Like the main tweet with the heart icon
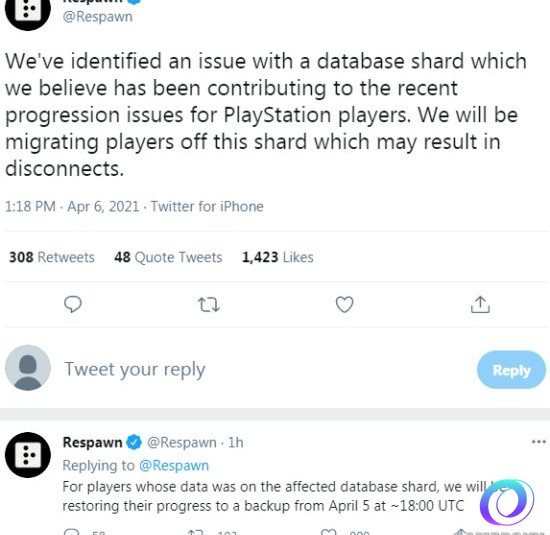Screen dimensions: 550x535 click(x=344, y=305)
